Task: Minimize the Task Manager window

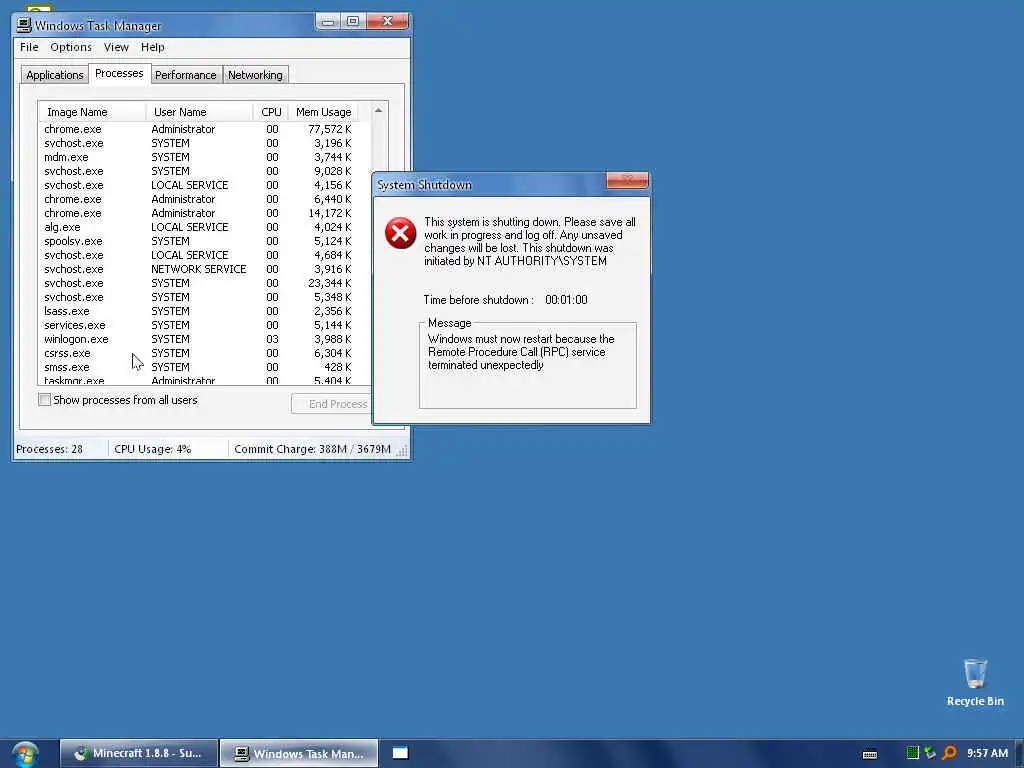Action: [328, 22]
